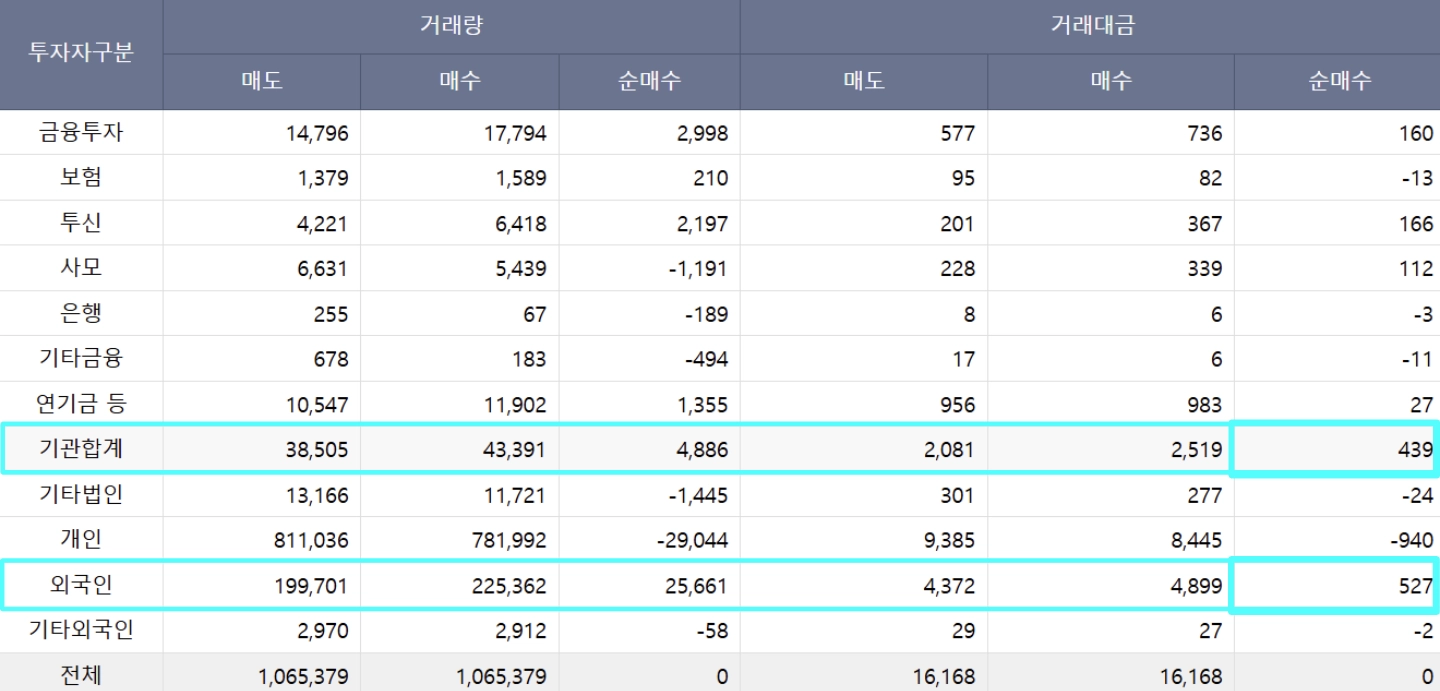
Task: Click the 거래량 group header
Action: tap(451, 26)
